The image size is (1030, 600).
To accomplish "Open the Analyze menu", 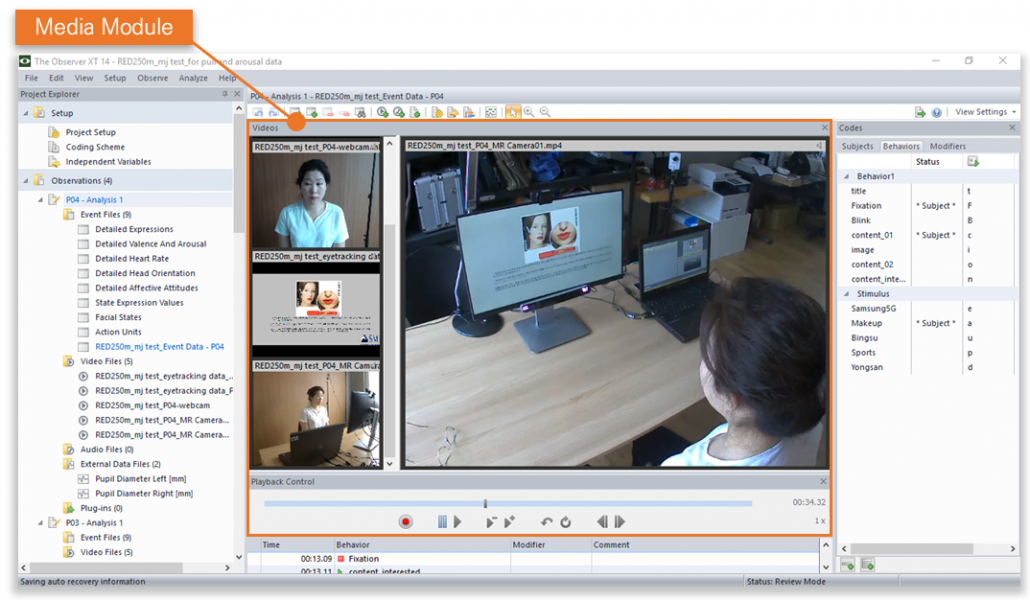I will point(193,78).
